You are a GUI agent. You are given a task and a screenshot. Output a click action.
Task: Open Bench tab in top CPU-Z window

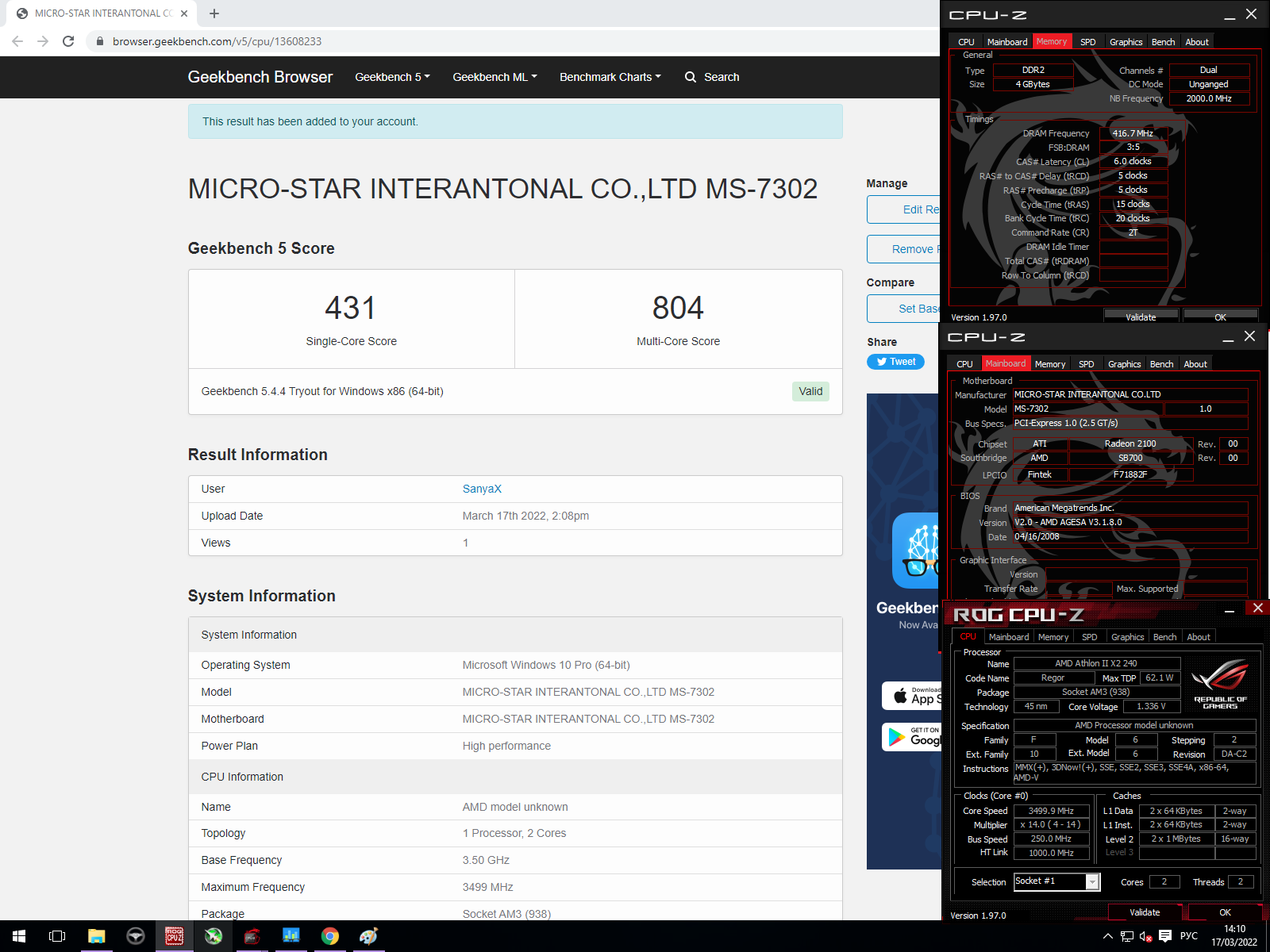pyautogui.click(x=1163, y=42)
